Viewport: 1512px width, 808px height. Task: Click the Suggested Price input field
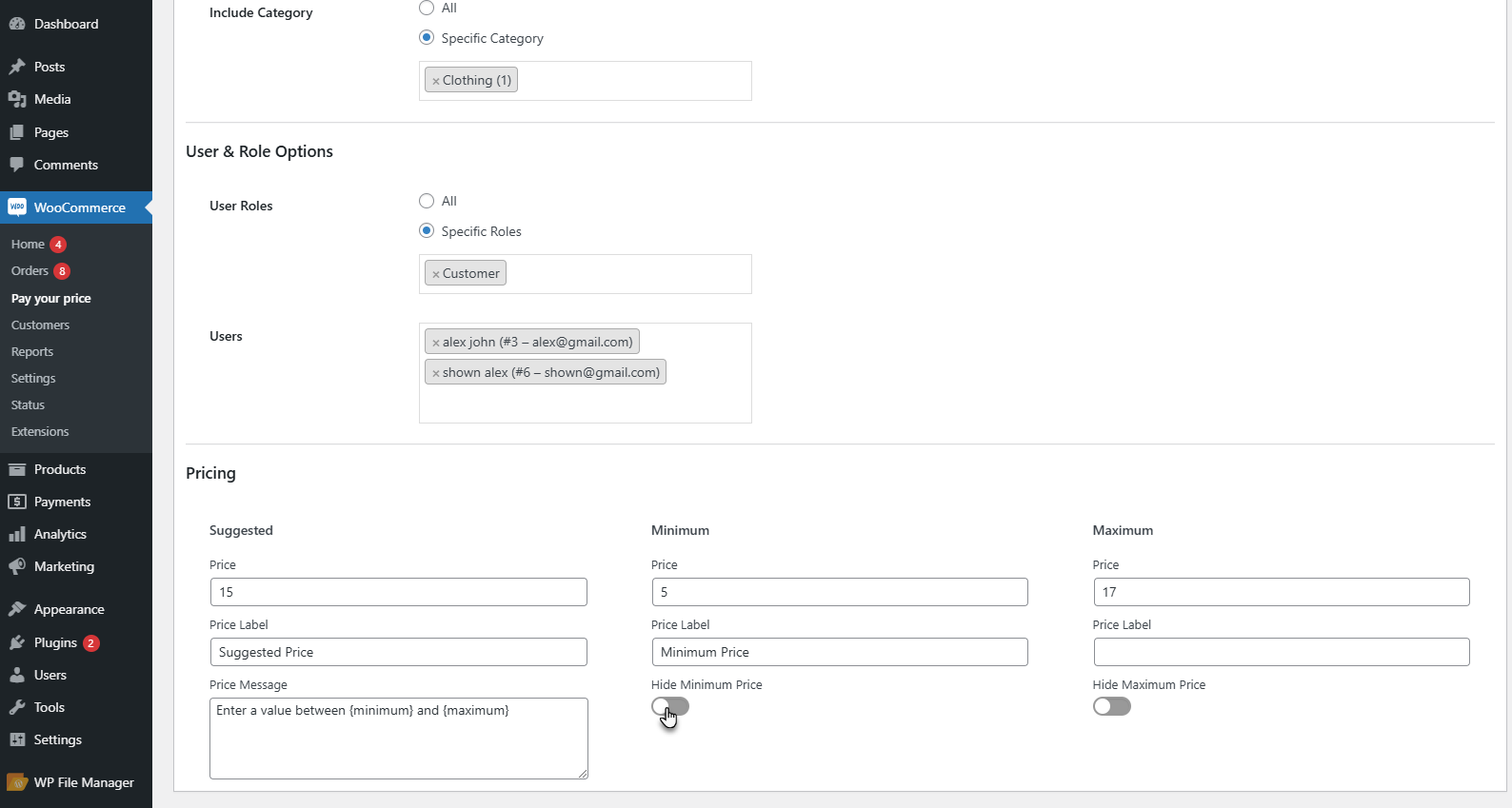coord(398,592)
